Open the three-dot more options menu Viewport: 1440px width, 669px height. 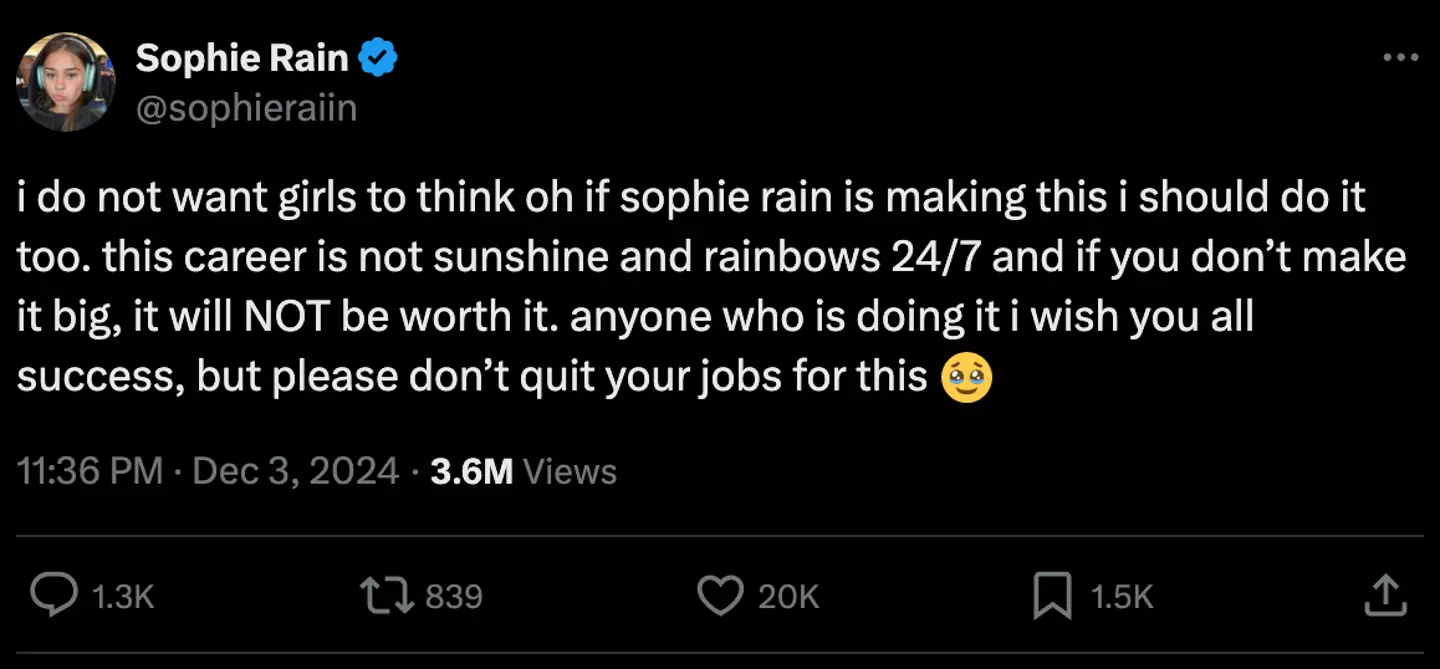pyautogui.click(x=1400, y=58)
